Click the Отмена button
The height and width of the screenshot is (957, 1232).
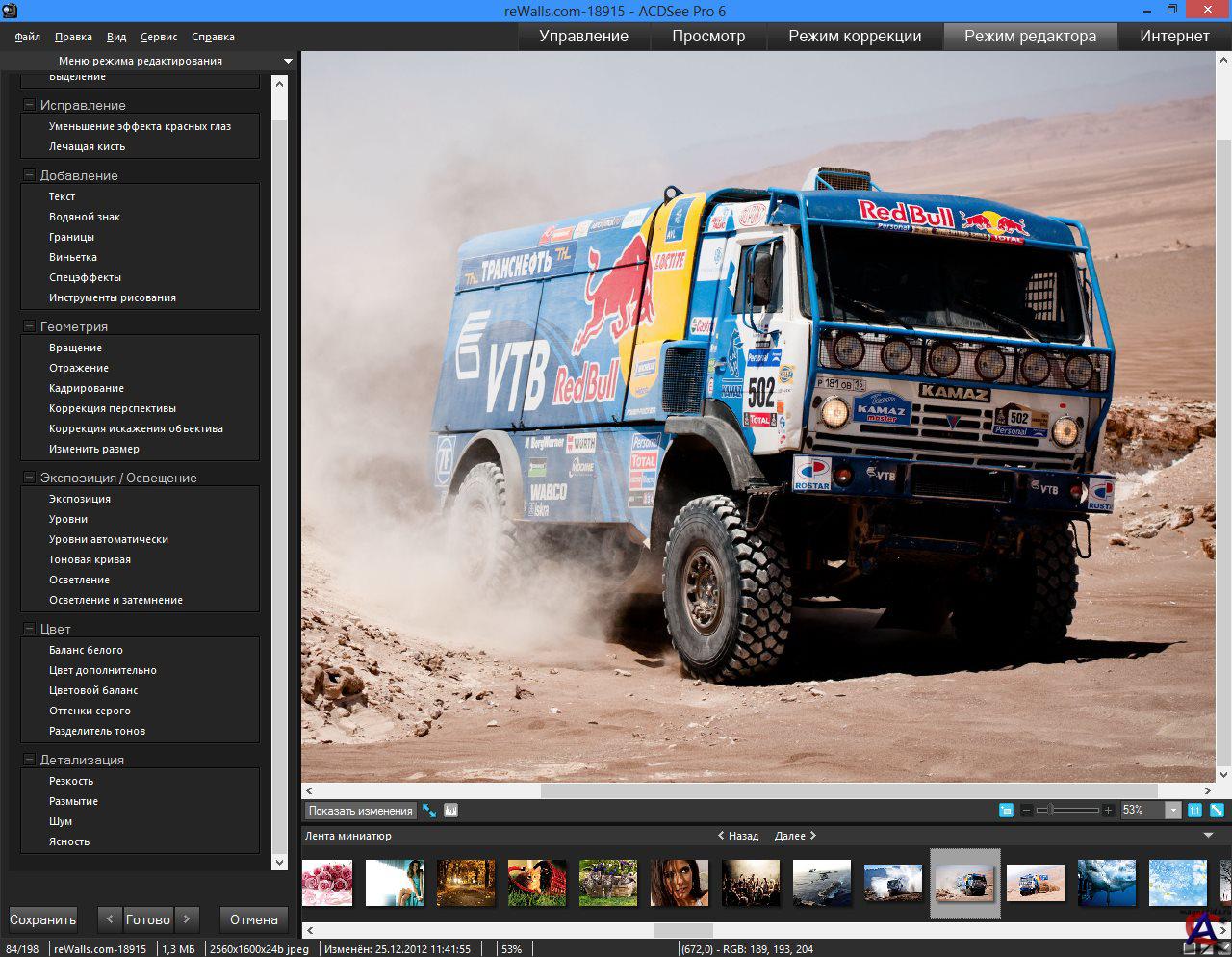(254, 919)
